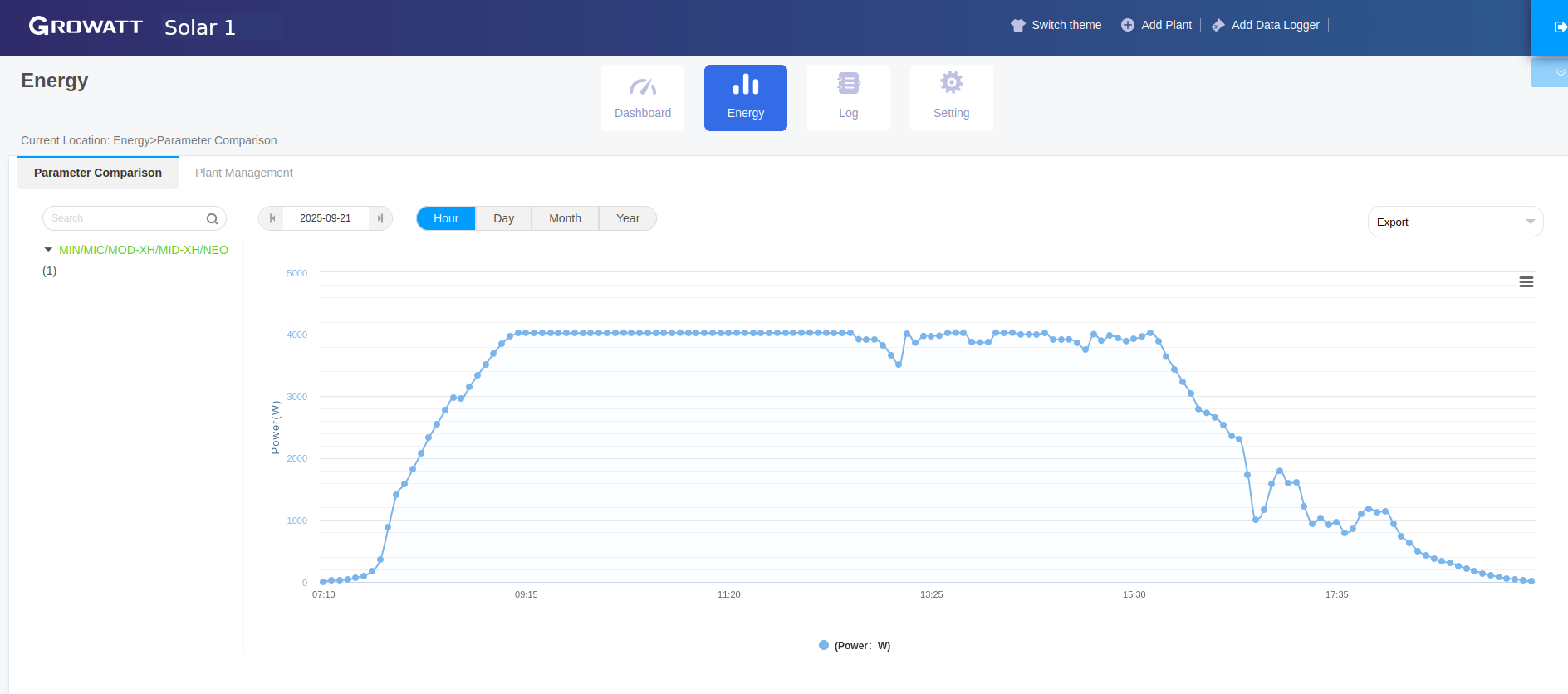Switch to Plant Management tab

(x=244, y=173)
